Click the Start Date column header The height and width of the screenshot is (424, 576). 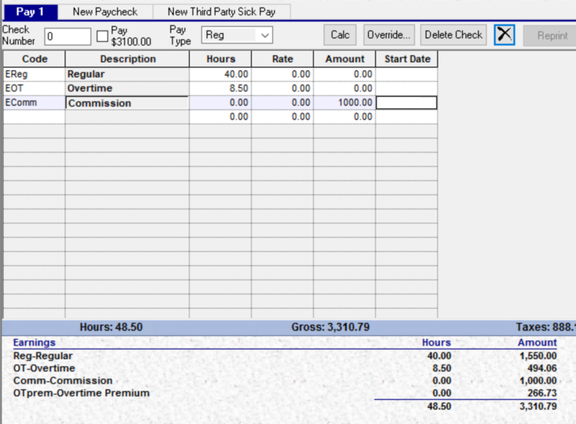click(407, 59)
